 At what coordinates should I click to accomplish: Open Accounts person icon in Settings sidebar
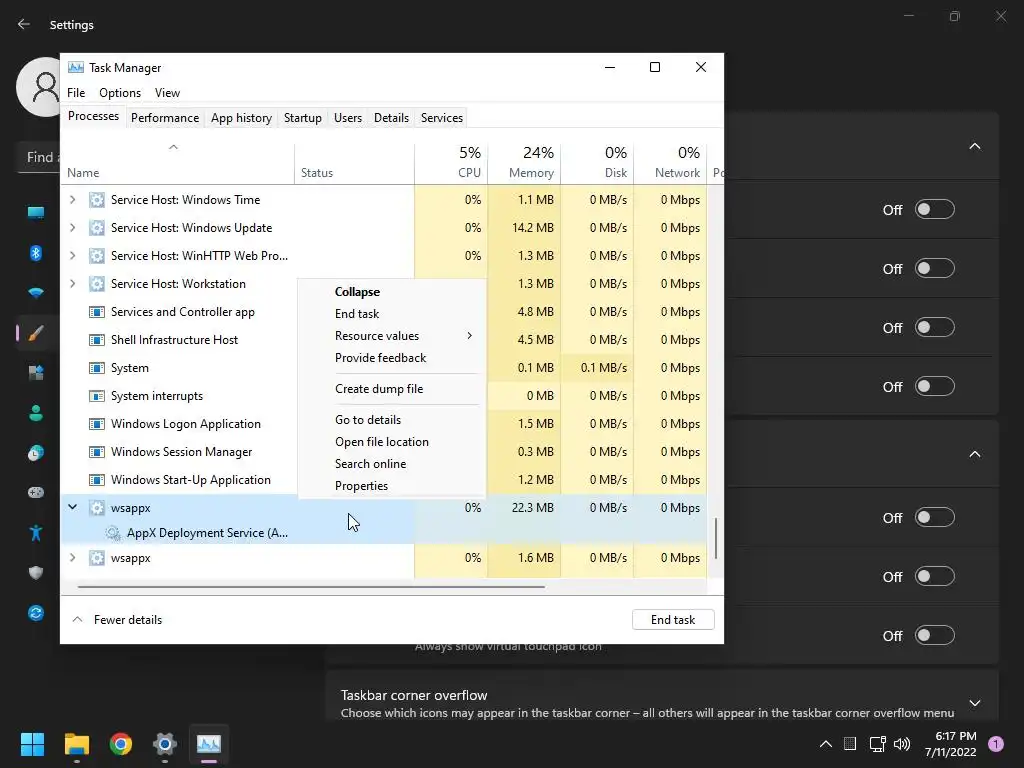(x=36, y=413)
